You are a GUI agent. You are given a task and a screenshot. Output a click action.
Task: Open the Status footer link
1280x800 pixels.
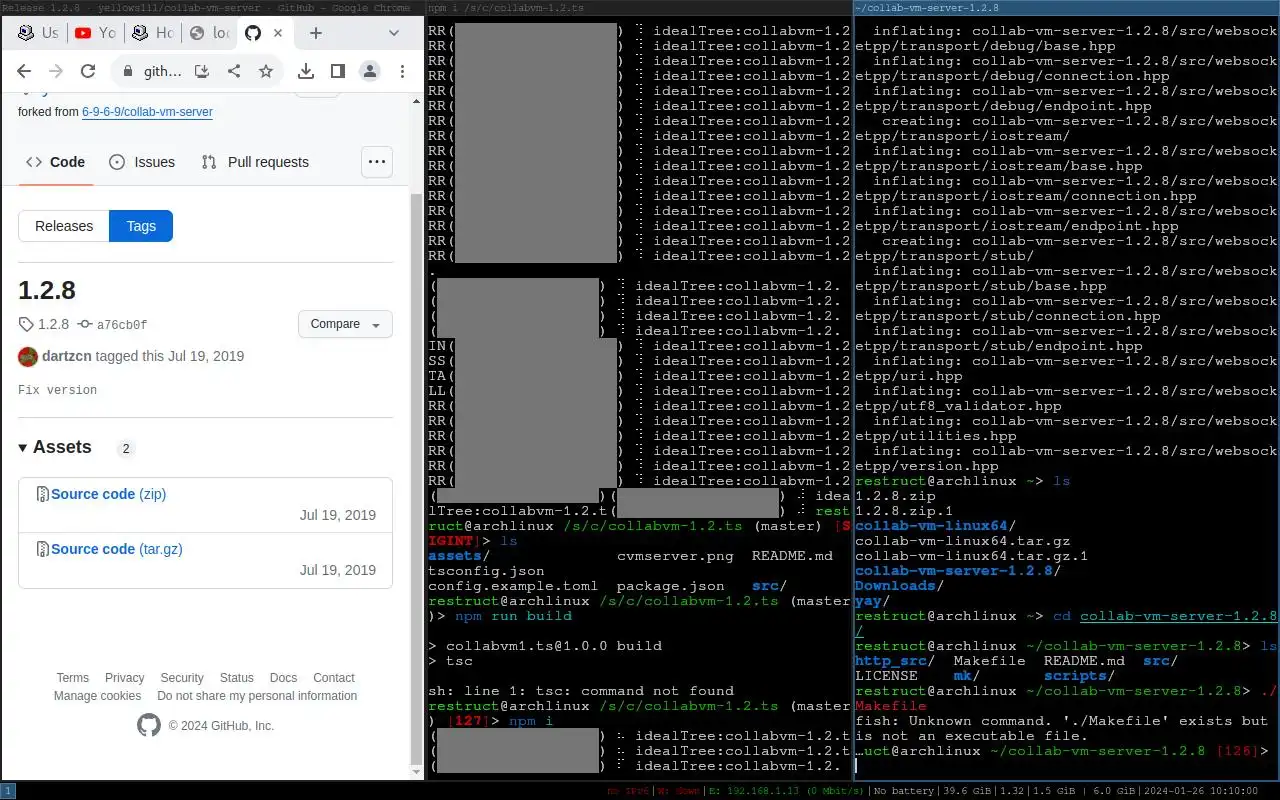pos(237,678)
